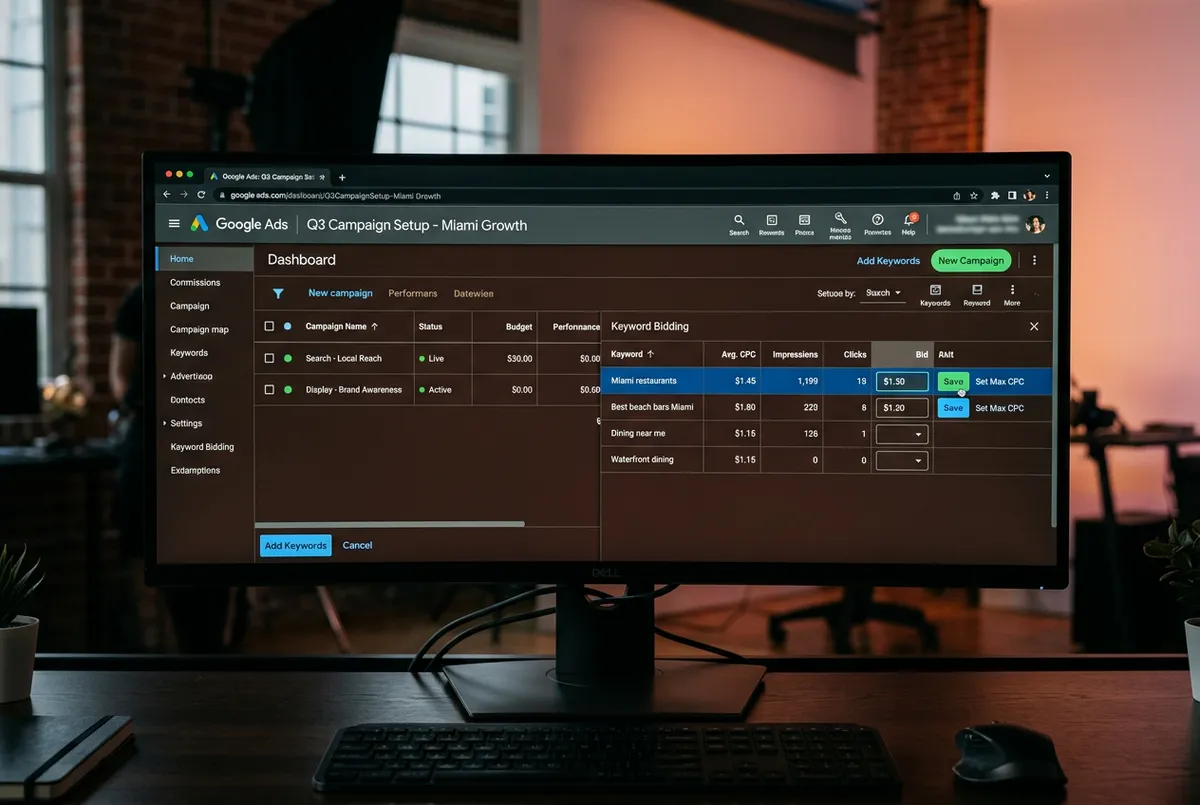1200x805 pixels.
Task: Switch to the New campaign tab
Action: pos(340,293)
